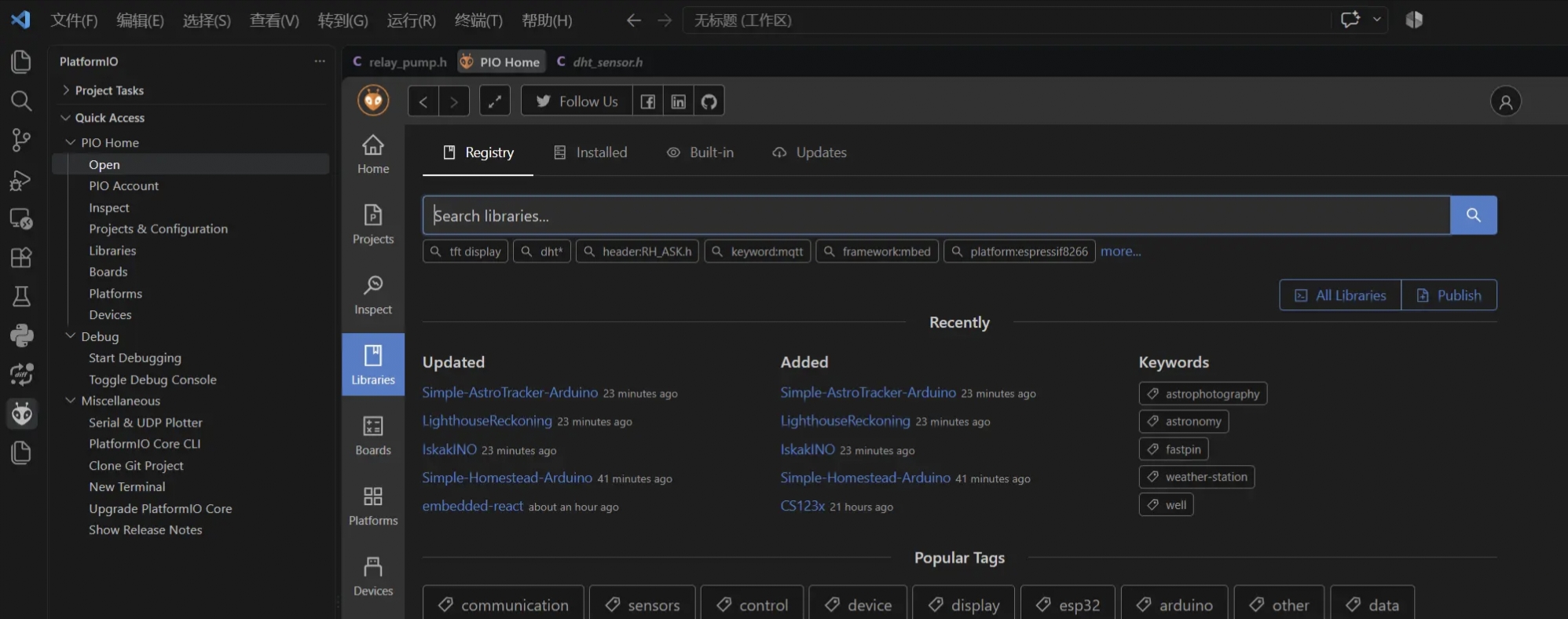The image size is (1568, 619).
Task: Select the keyword:mqtt search example
Action: point(758,251)
